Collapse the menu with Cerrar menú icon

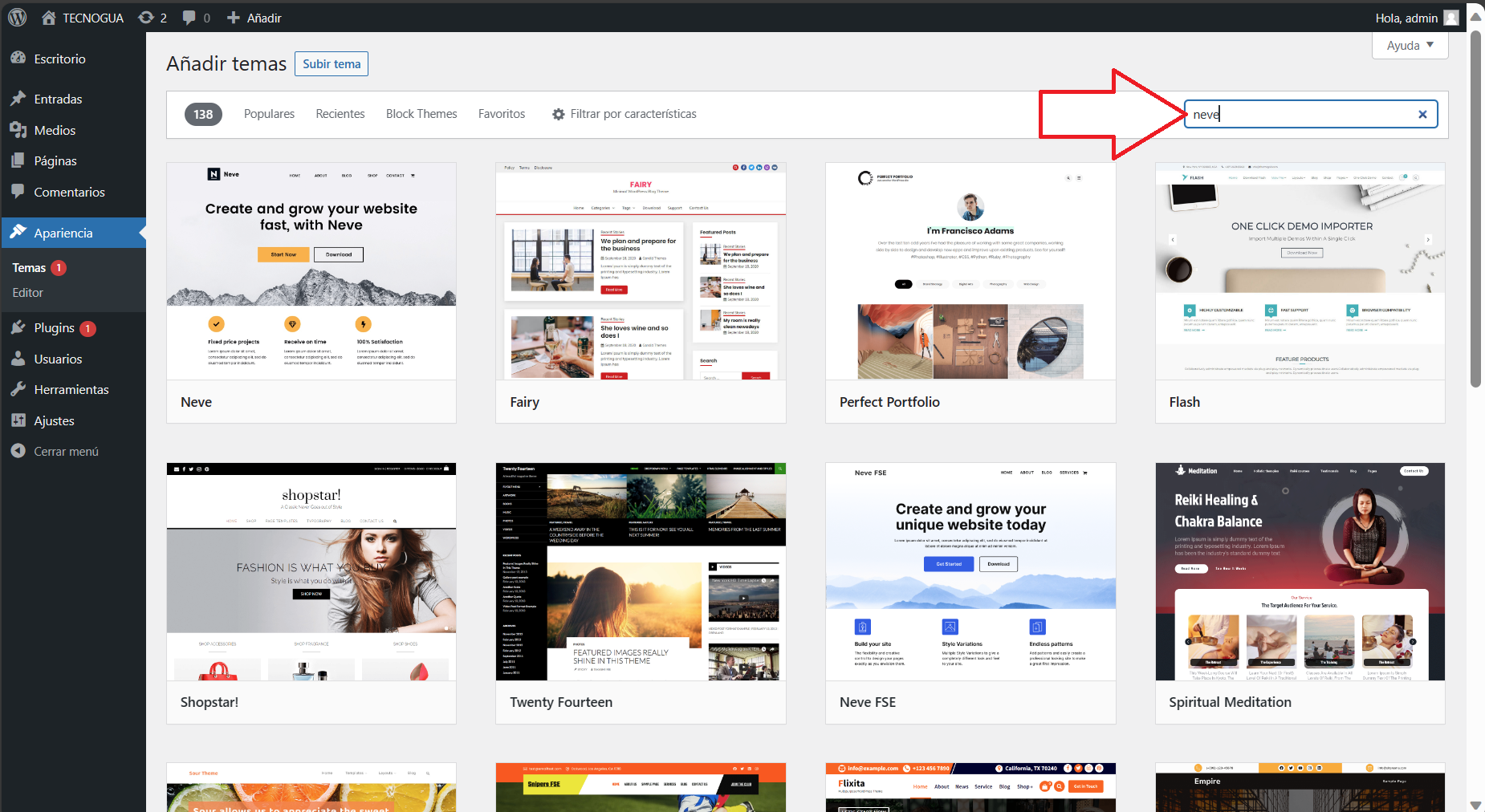(x=18, y=451)
